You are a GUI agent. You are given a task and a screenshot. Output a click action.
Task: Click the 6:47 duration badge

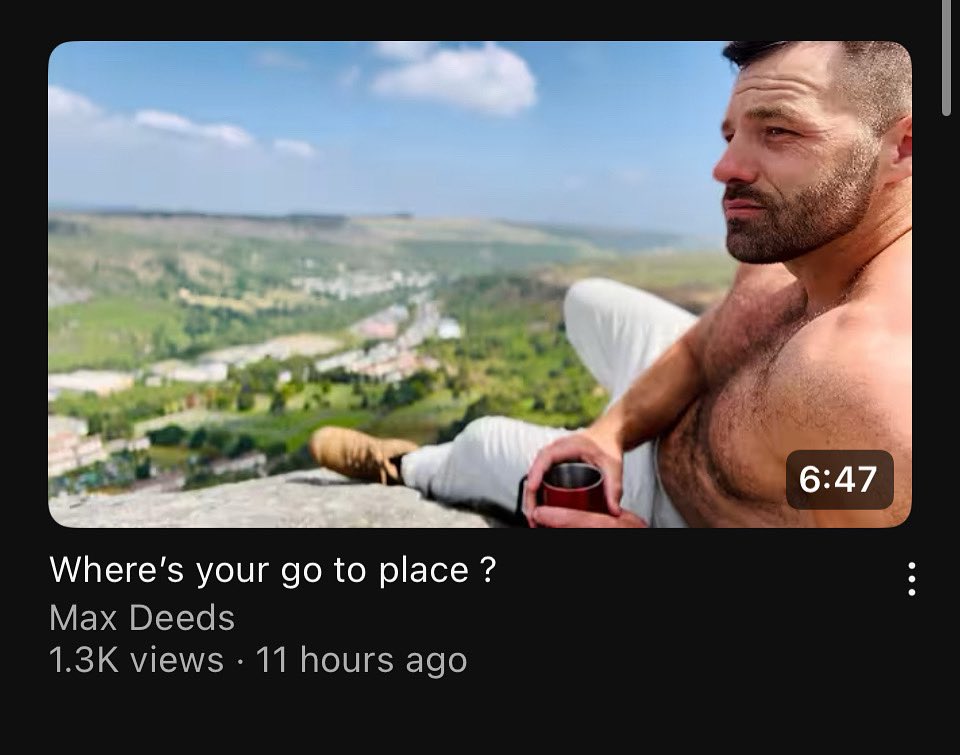(839, 479)
